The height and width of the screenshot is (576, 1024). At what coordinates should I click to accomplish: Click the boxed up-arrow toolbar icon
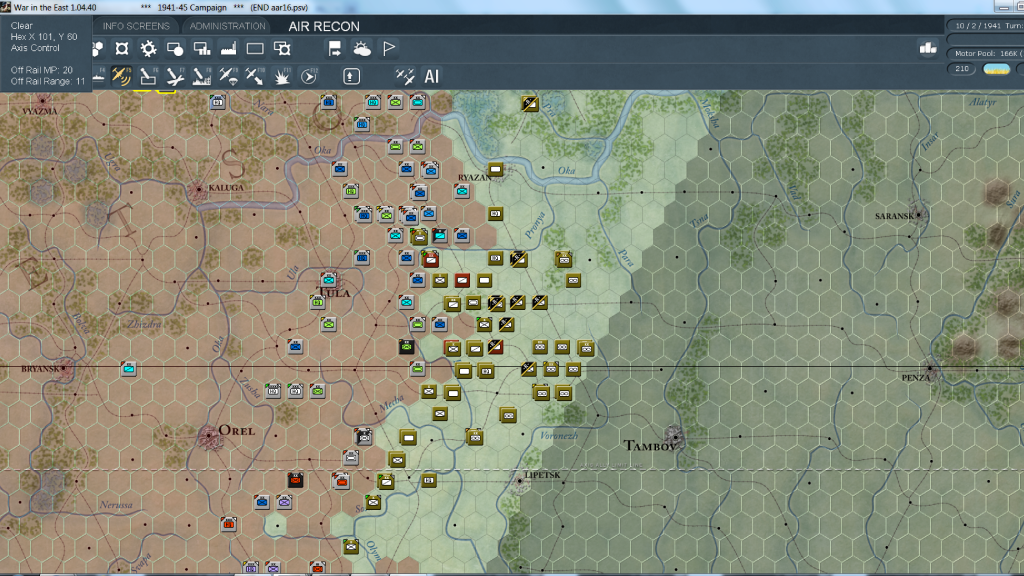pyautogui.click(x=351, y=75)
